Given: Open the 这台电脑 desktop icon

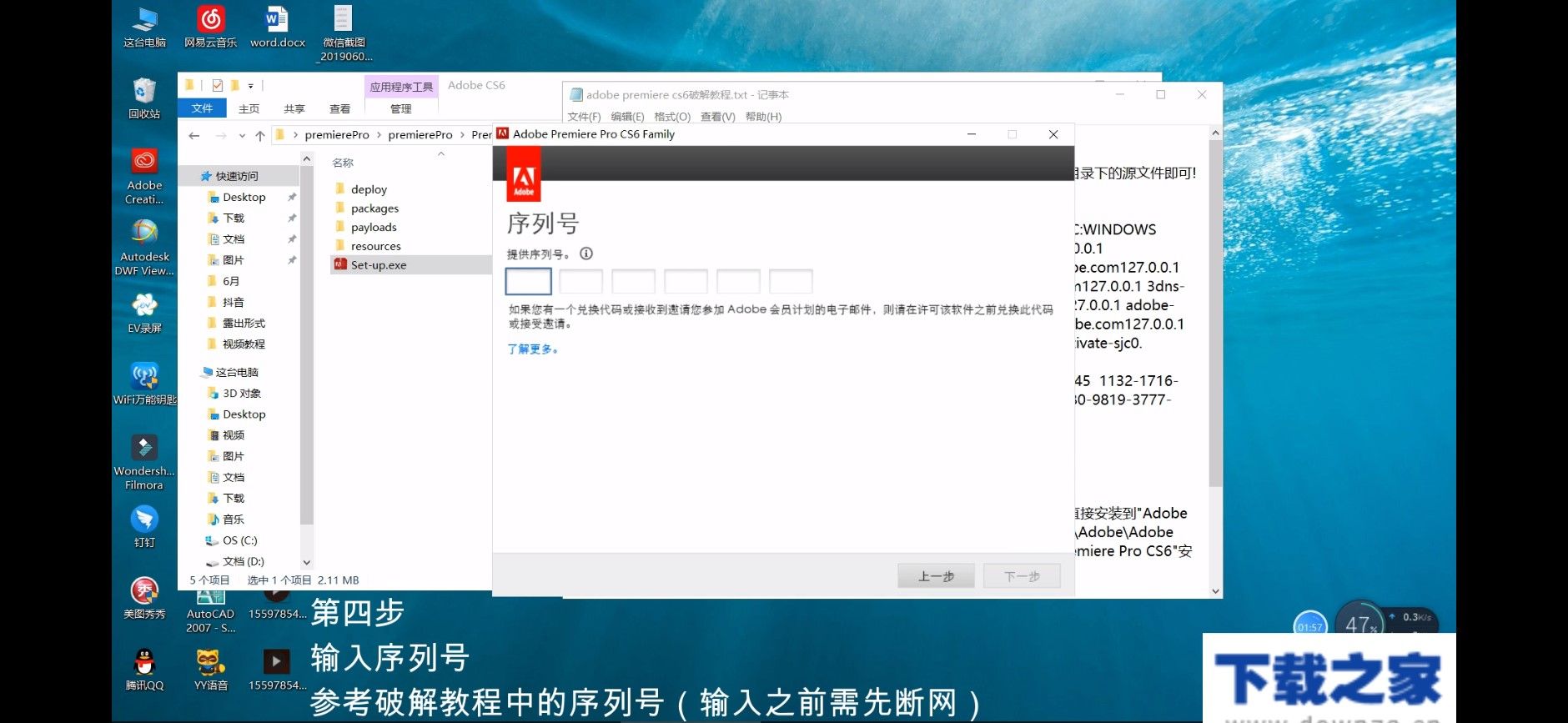Looking at the screenshot, I should click(144, 27).
